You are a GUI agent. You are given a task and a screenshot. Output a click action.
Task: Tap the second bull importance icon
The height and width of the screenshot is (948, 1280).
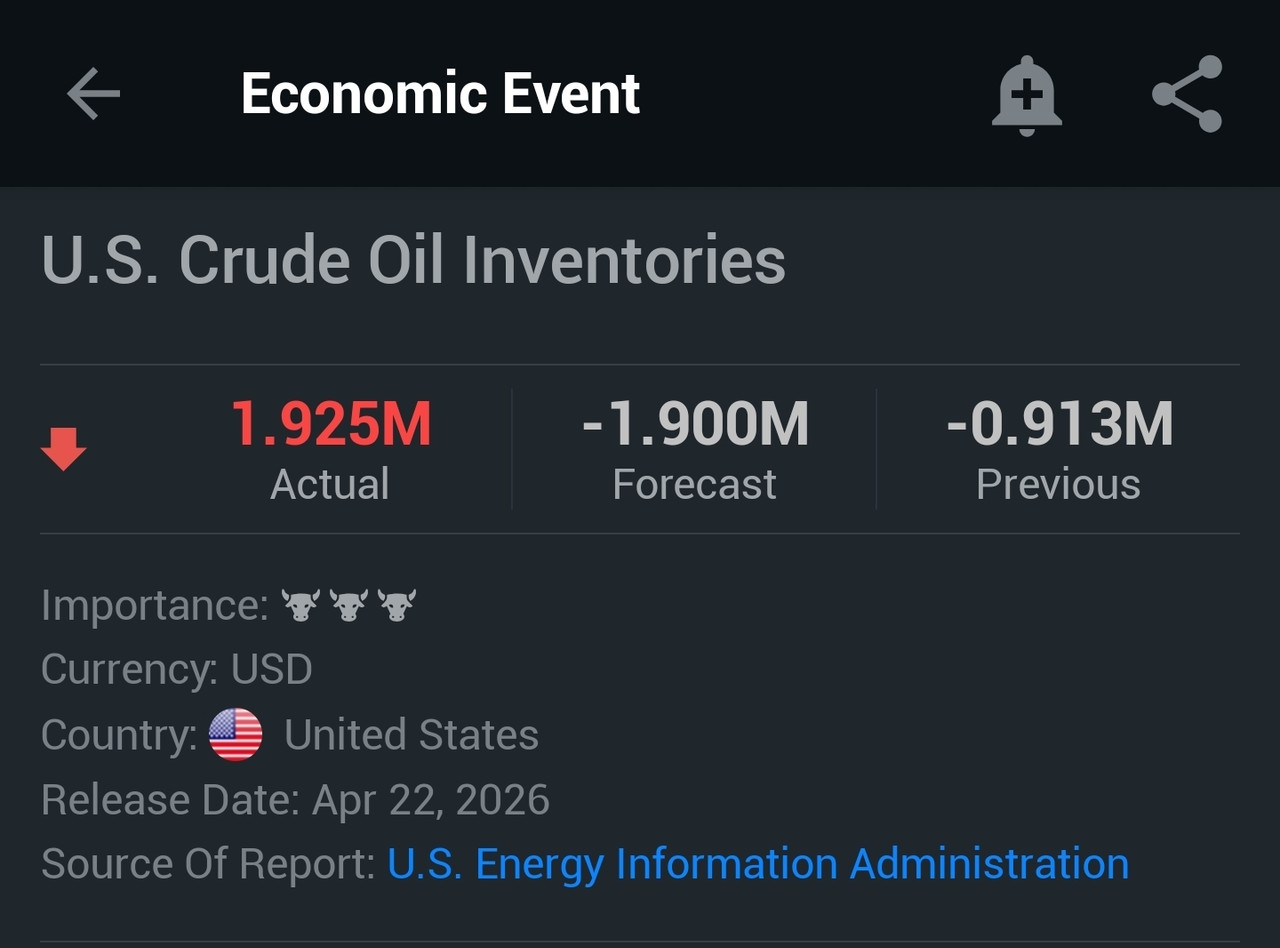pos(348,605)
